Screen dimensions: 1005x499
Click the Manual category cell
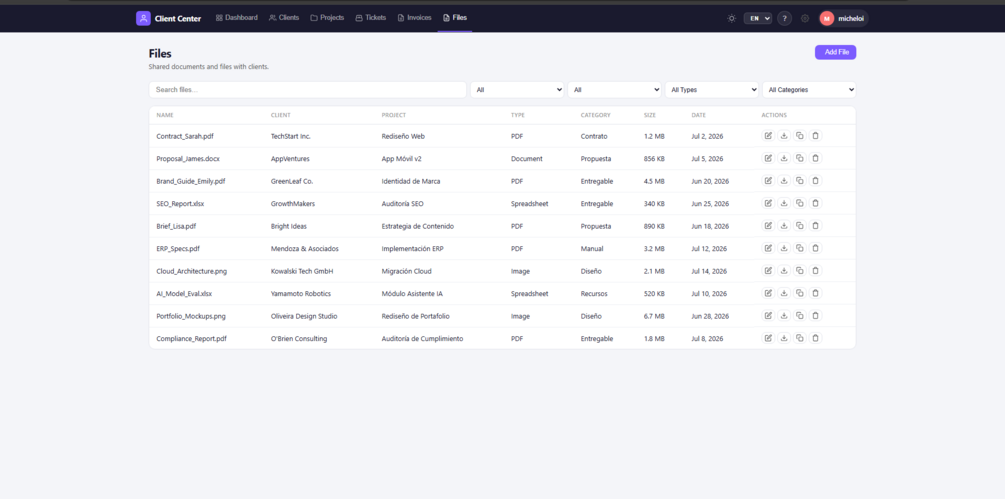592,249
